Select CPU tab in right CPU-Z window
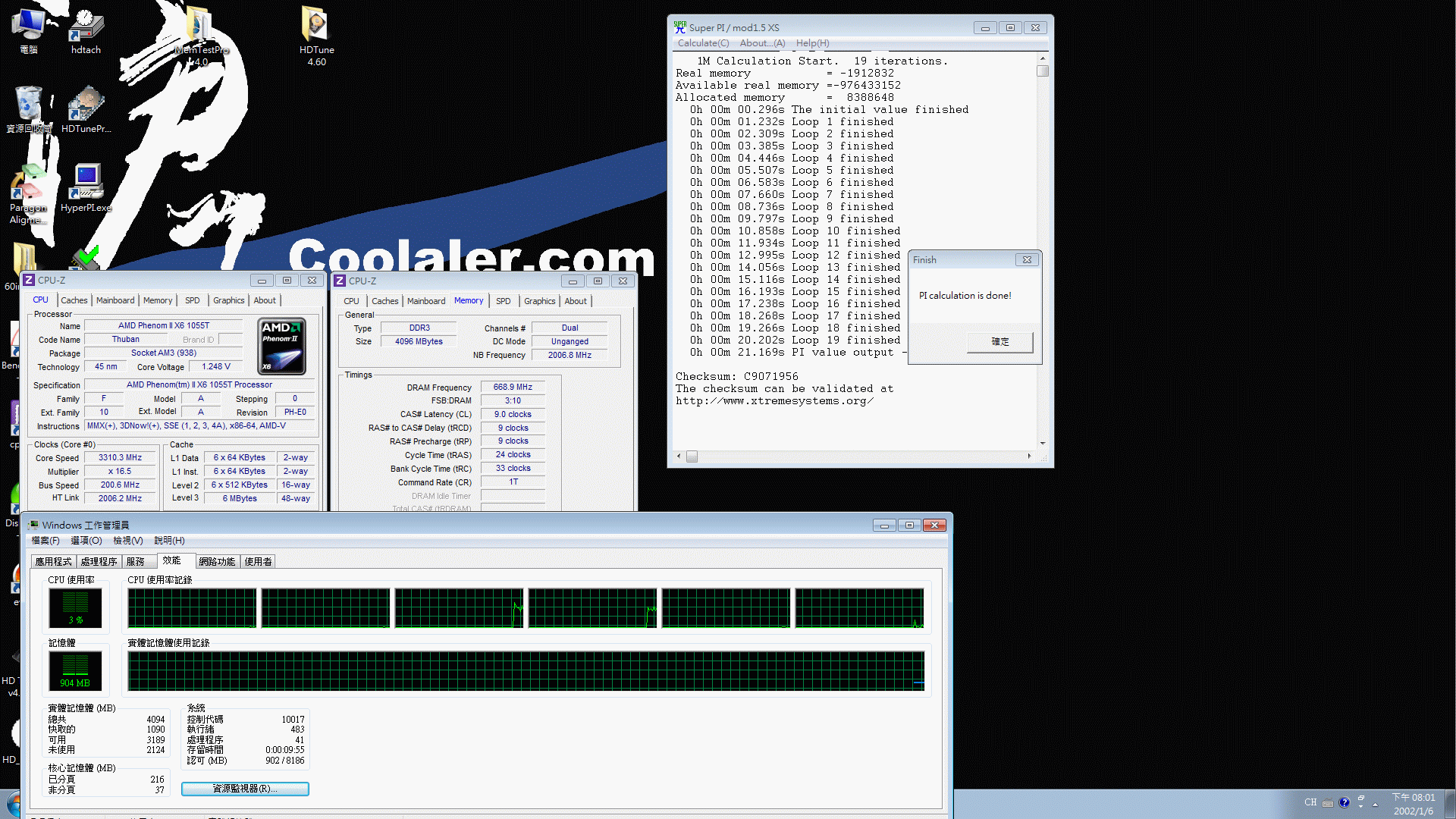This screenshot has height=819, width=1456. pyautogui.click(x=352, y=301)
